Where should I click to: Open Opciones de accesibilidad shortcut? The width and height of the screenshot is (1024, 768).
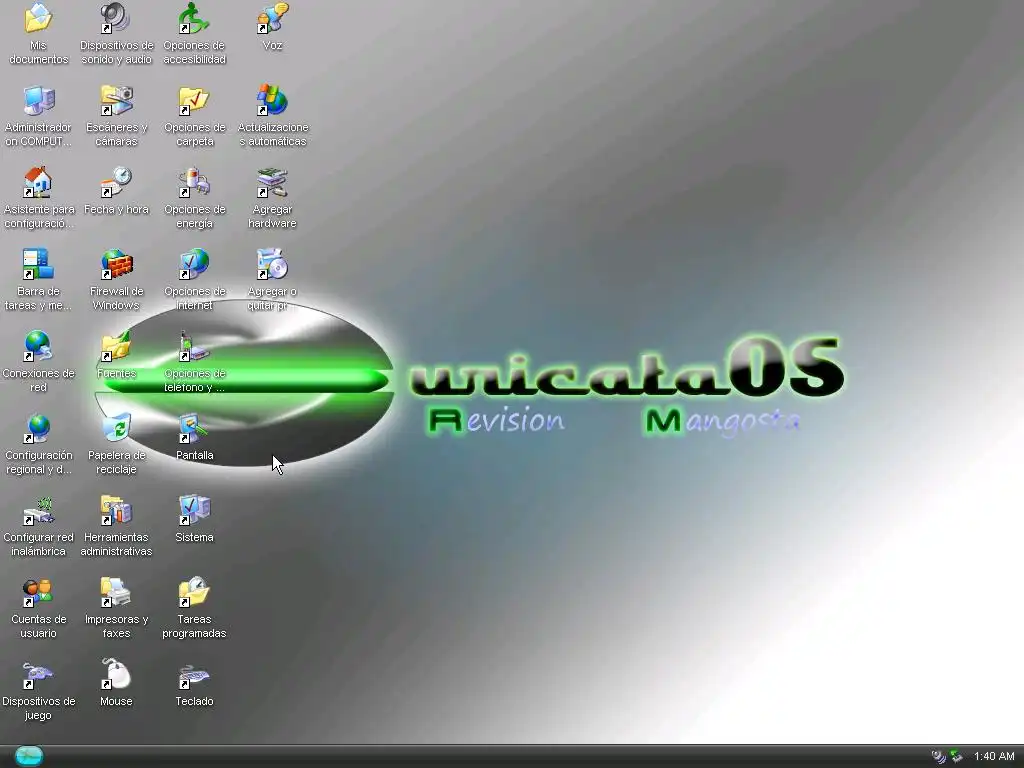click(194, 18)
